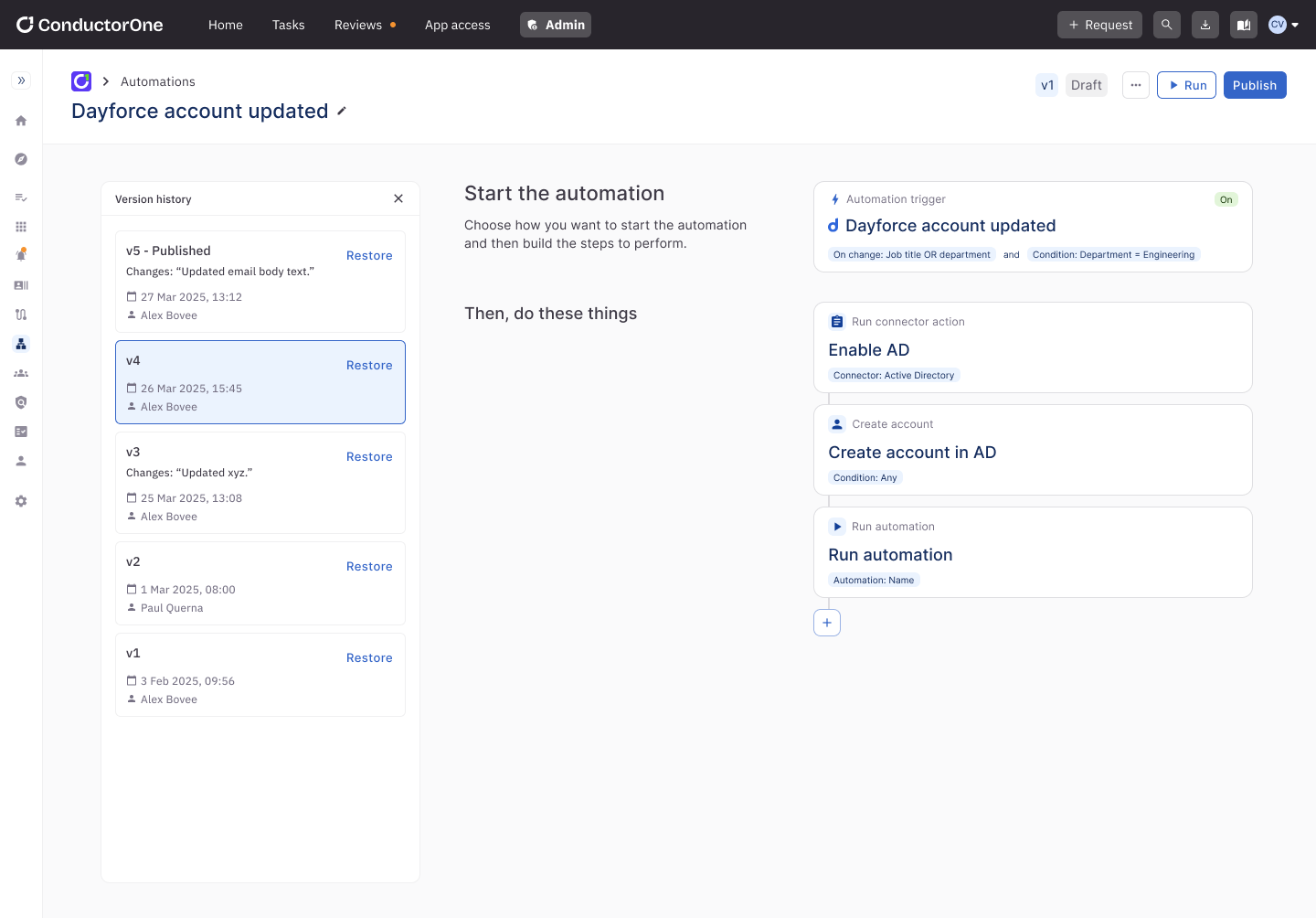Image resolution: width=1316 pixels, height=918 pixels.
Task: Select the v1 entry dated 3 Feb 2025
Action: [x=260, y=675]
